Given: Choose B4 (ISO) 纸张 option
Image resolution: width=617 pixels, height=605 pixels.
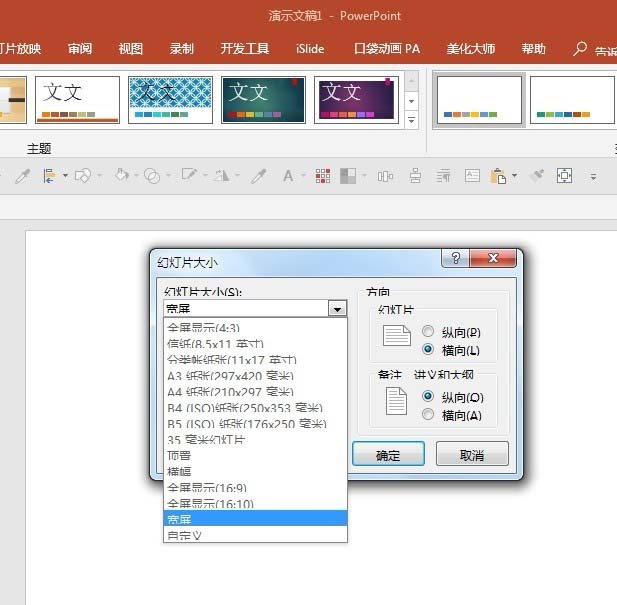Looking at the screenshot, I should pyautogui.click(x=255, y=408).
